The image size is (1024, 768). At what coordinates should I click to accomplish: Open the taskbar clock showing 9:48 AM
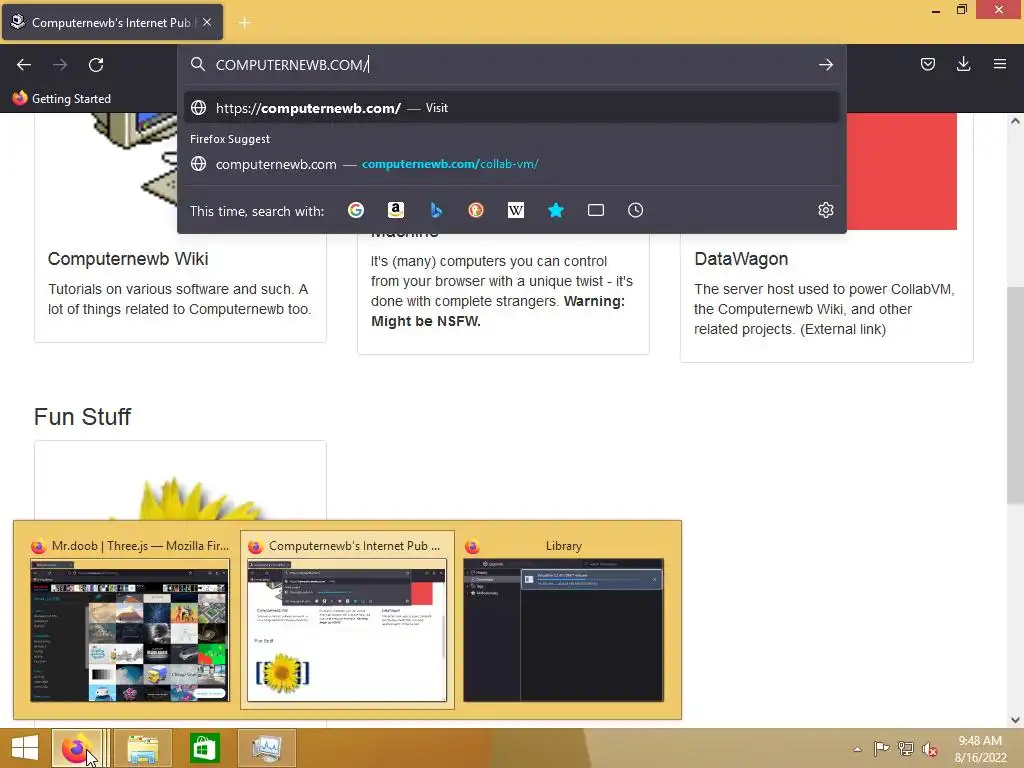point(980,749)
